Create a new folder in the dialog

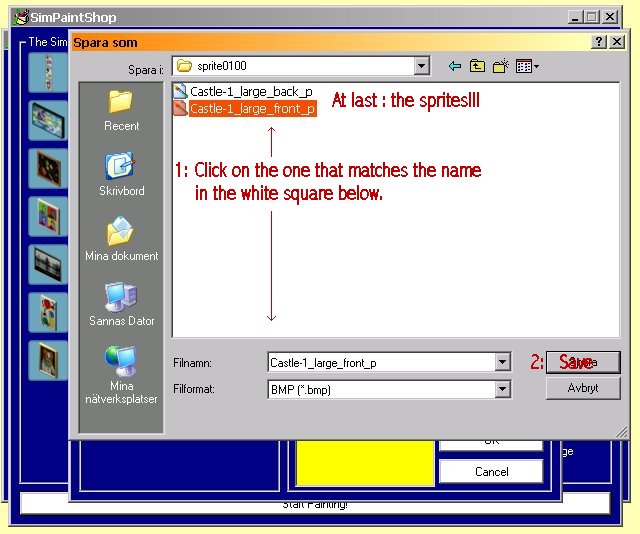tap(501, 66)
